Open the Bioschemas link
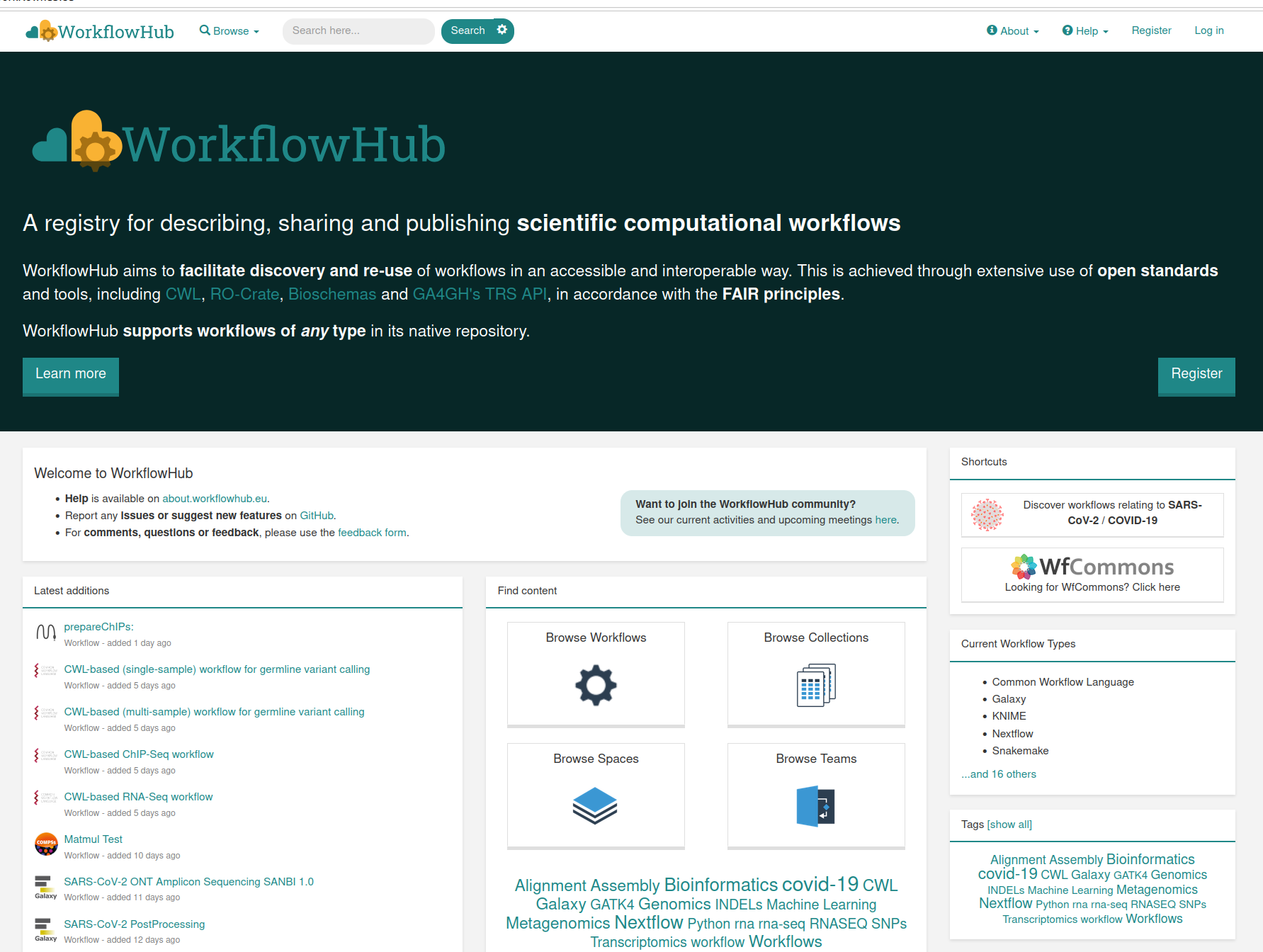Viewport: 1263px width, 952px height. click(332, 294)
